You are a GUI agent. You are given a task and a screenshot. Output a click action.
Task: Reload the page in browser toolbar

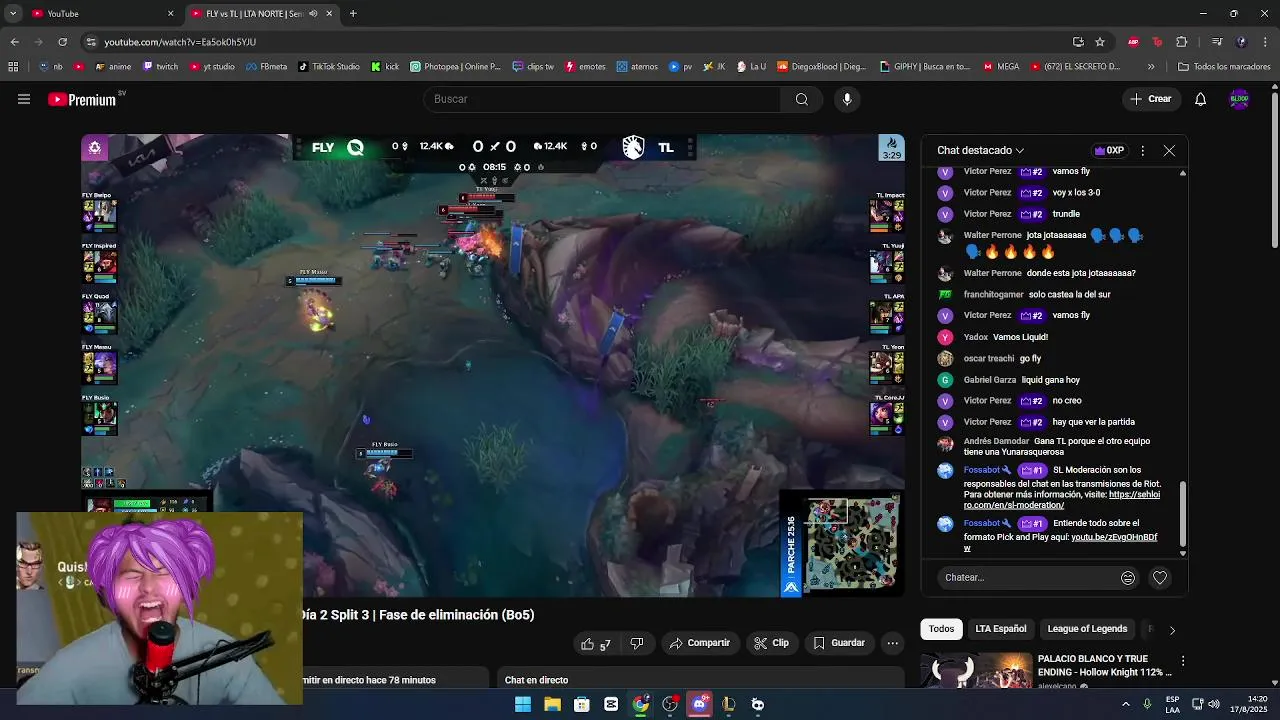[62, 42]
